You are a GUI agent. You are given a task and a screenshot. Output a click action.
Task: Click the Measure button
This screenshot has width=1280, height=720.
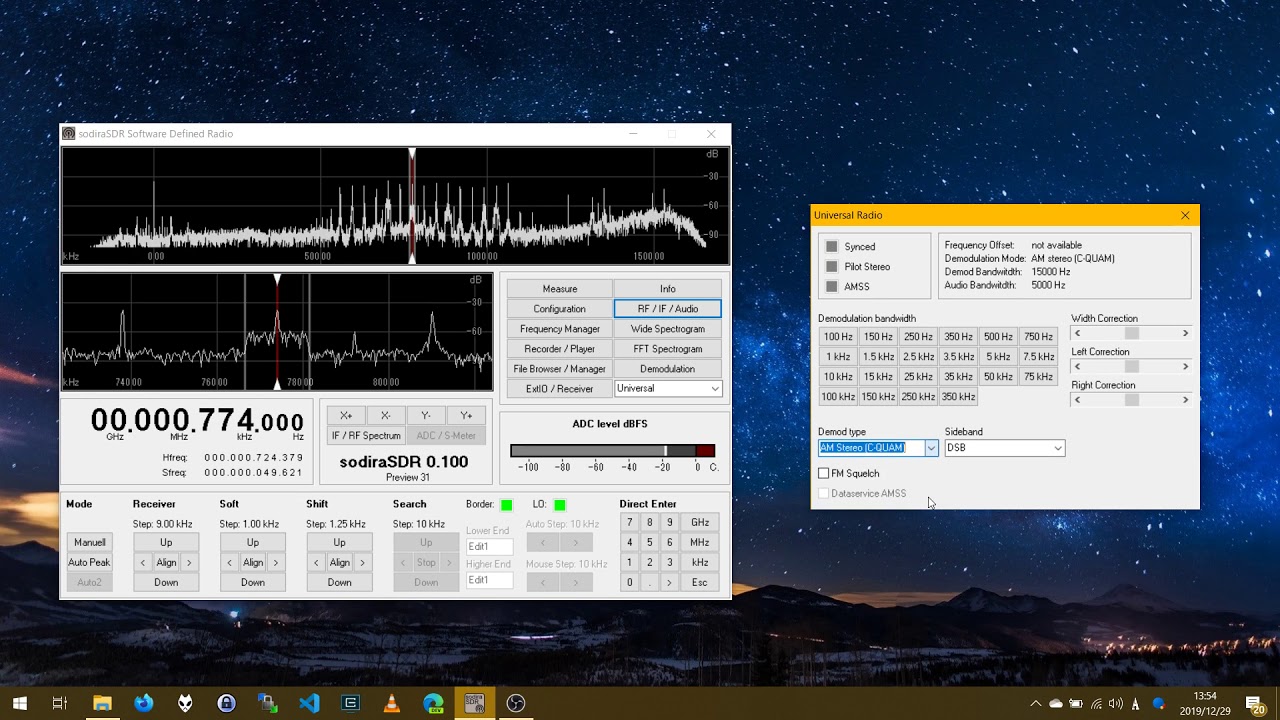560,289
